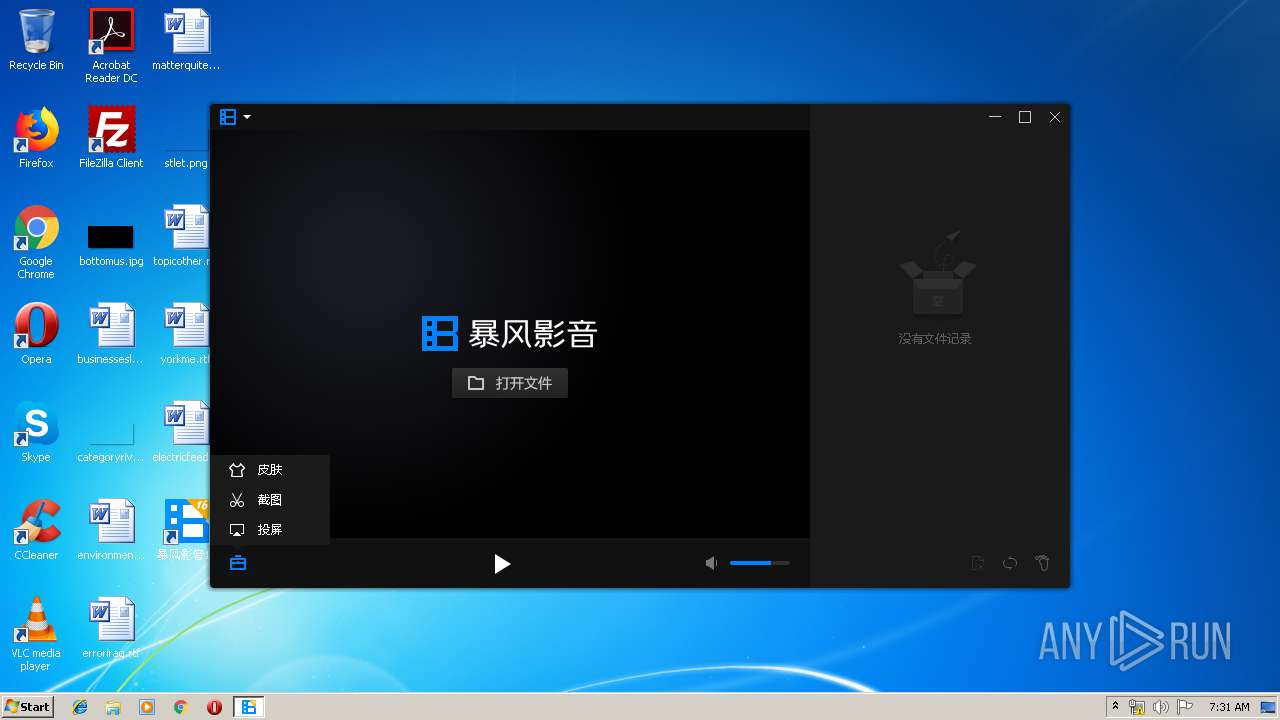Launch Internet Explorer from taskbar
Viewport: 1280px width, 720px height.
(80, 707)
